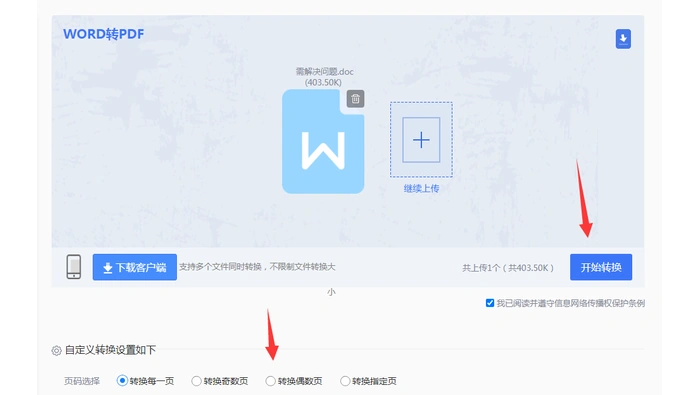The width and height of the screenshot is (700, 395).
Task: Click the 自定义转换设置如下 heading text
Action: [110, 350]
